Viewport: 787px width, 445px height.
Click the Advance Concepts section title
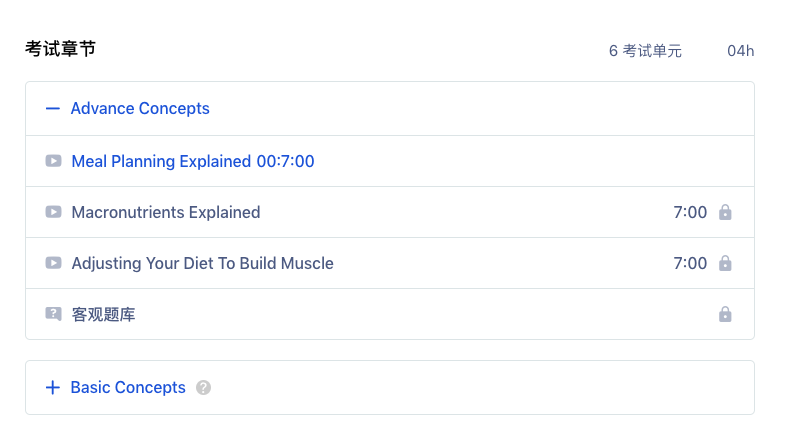pyautogui.click(x=140, y=108)
